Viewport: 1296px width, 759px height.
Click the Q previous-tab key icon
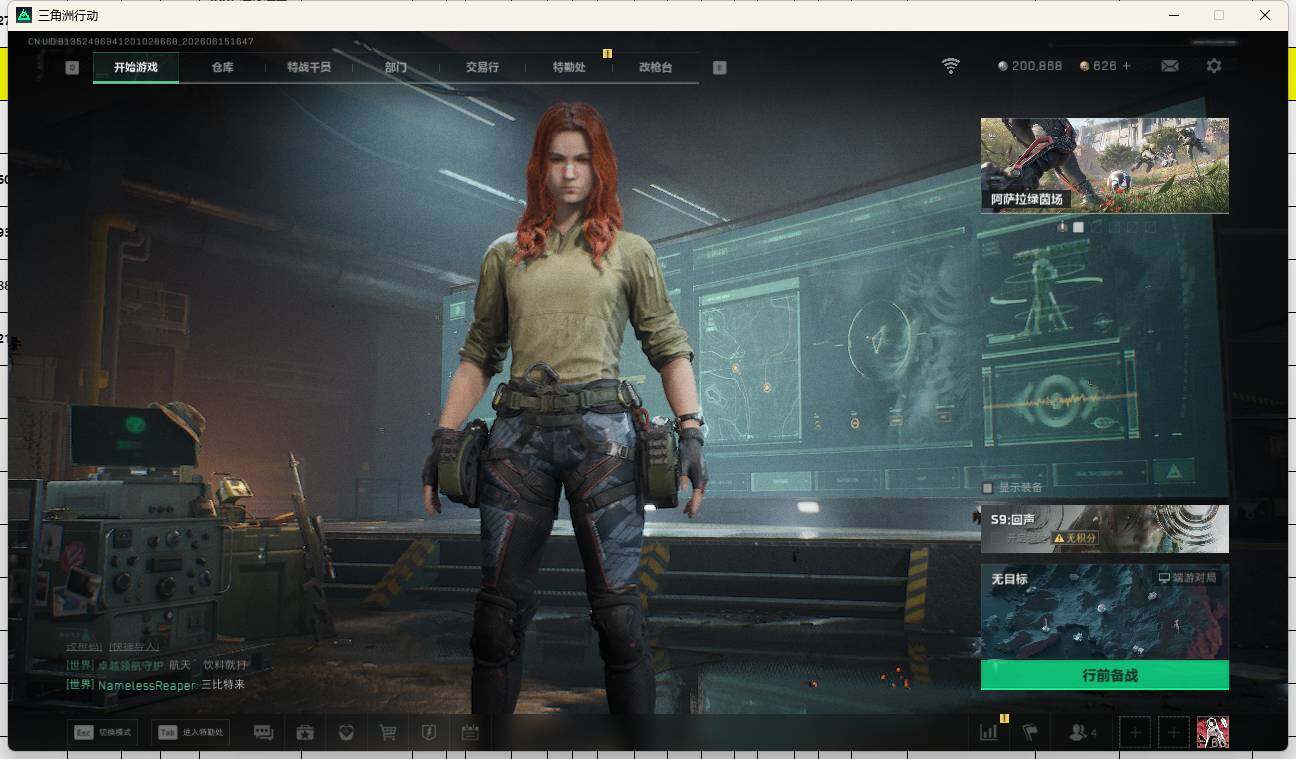[72, 68]
